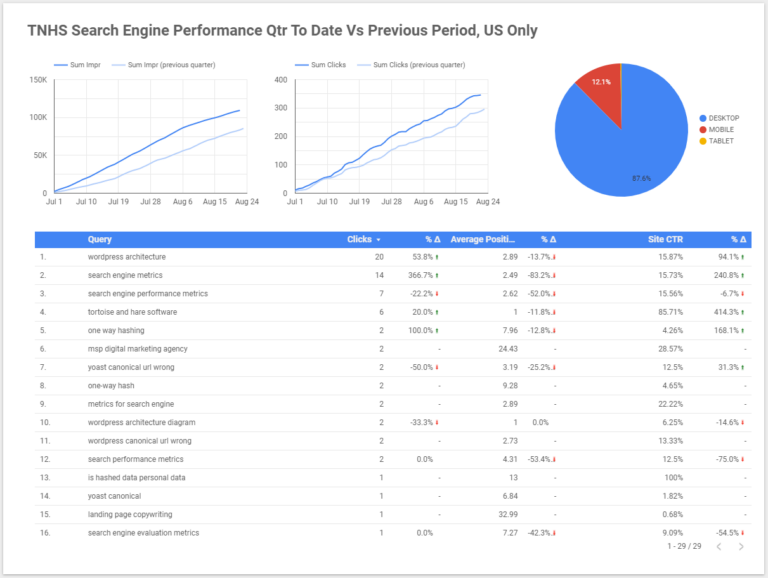Click the TABLET legend yellow dot
Screen dimensions: 768x578
703,141
